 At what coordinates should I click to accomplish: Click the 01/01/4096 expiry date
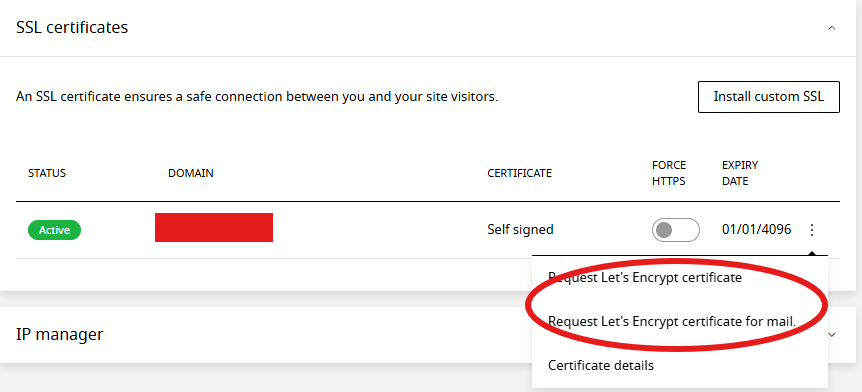(756, 229)
